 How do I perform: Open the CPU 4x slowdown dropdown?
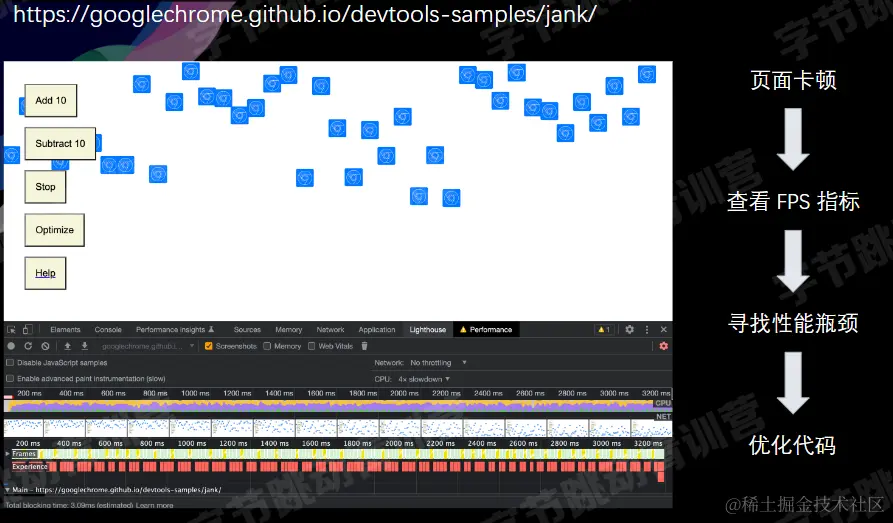pyautogui.click(x=424, y=379)
